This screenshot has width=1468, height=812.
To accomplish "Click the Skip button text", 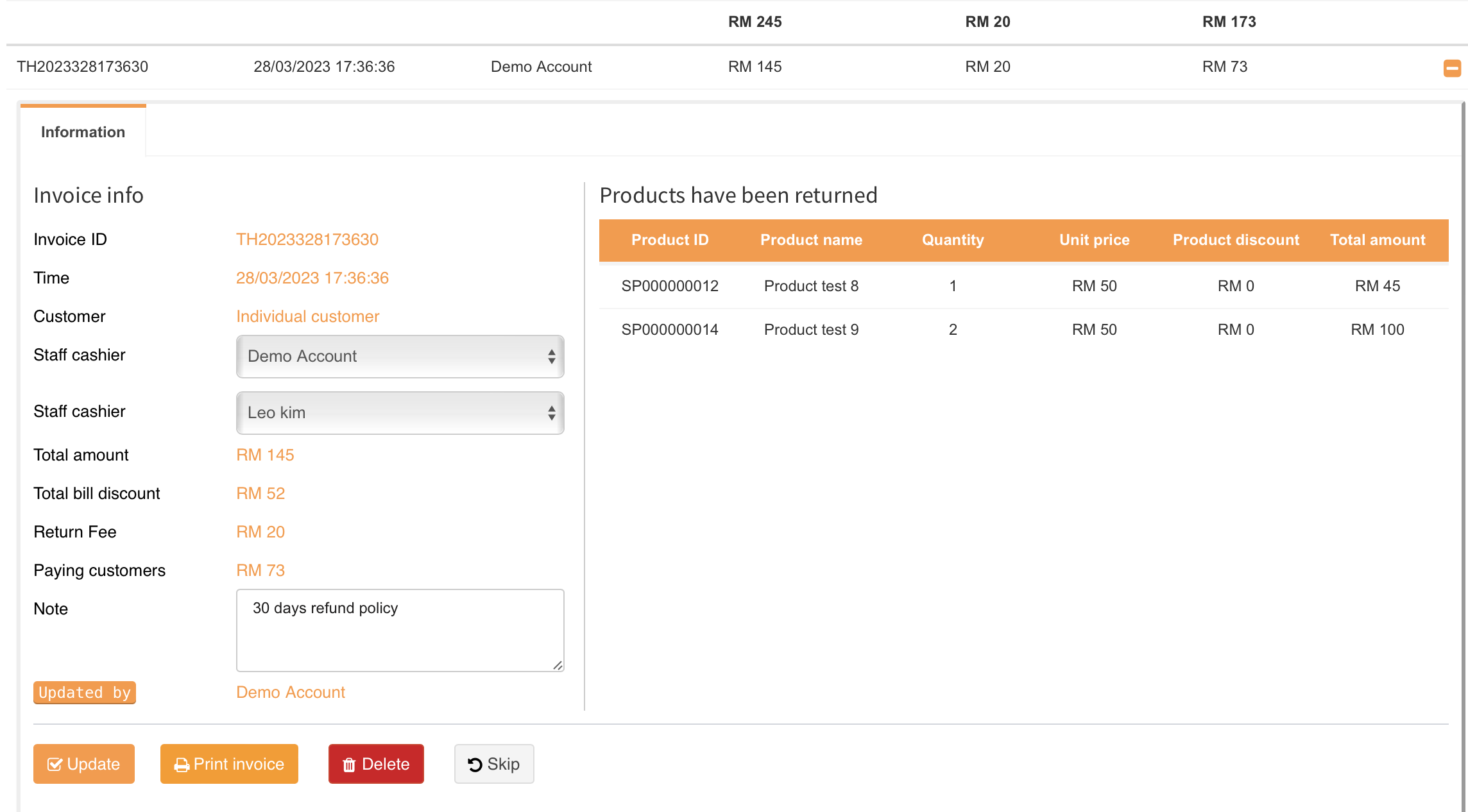I will pos(504,764).
